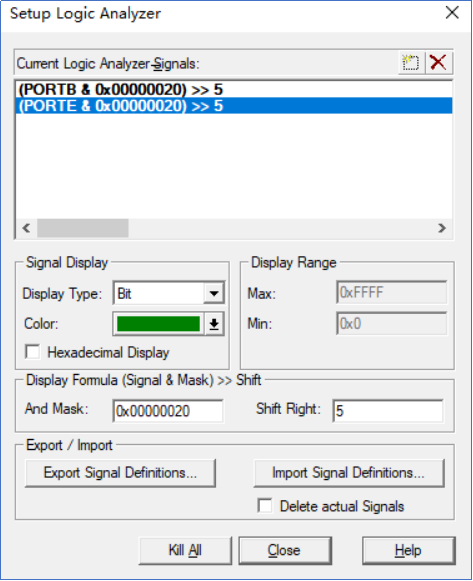Screen dimensions: 473x581
Task: Click the horizontal scrollbar thumb in signal list
Action: coord(83,228)
